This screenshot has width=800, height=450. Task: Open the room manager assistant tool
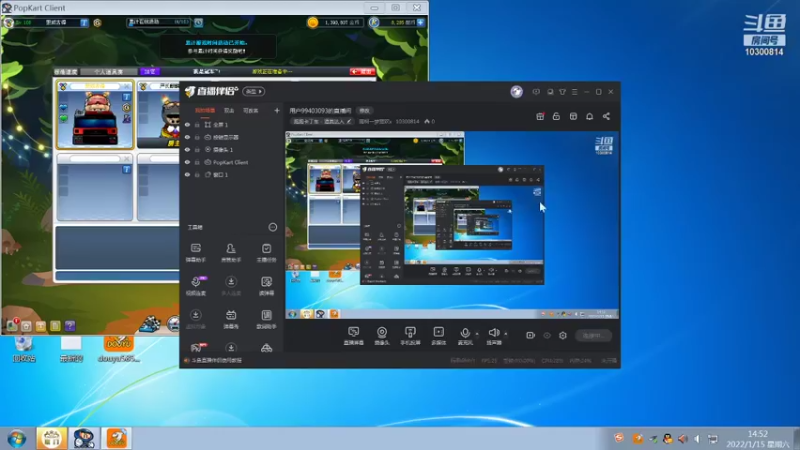(231, 253)
